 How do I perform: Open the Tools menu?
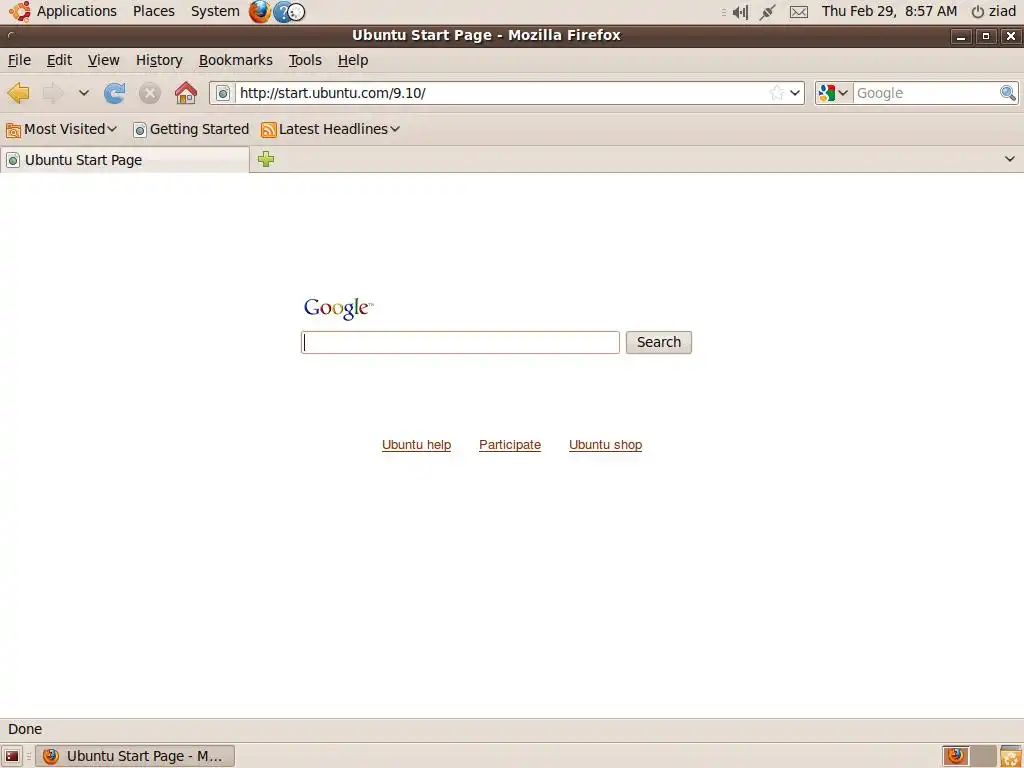click(x=306, y=60)
